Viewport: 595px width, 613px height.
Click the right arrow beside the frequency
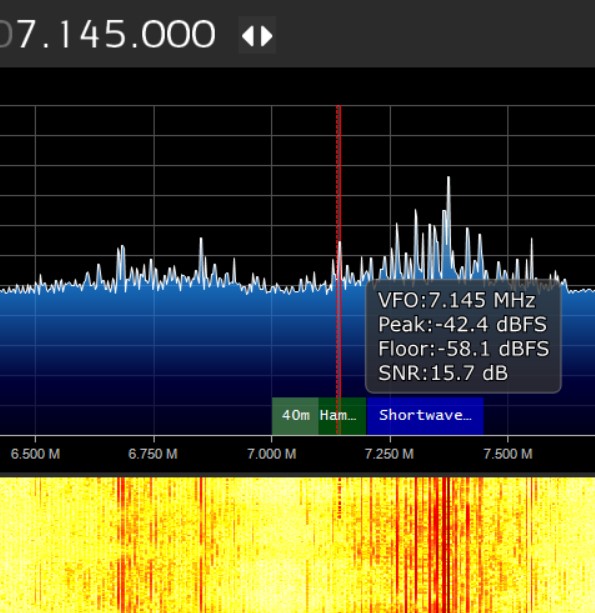(267, 36)
